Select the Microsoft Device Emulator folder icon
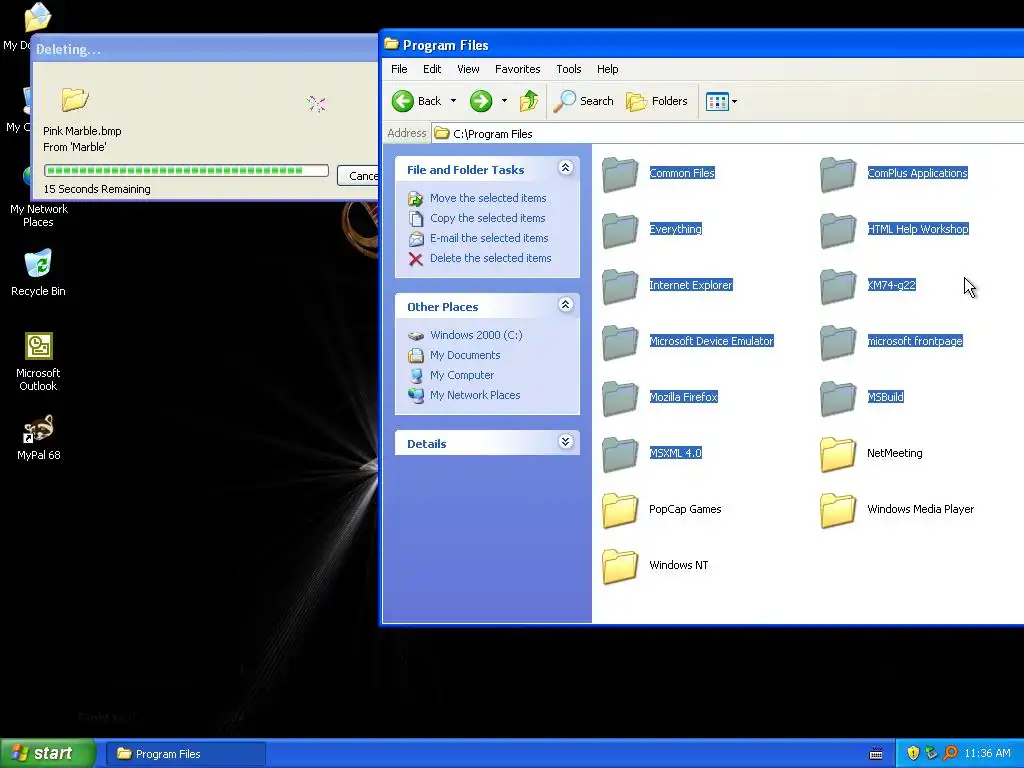The height and width of the screenshot is (768, 1024). (620, 343)
